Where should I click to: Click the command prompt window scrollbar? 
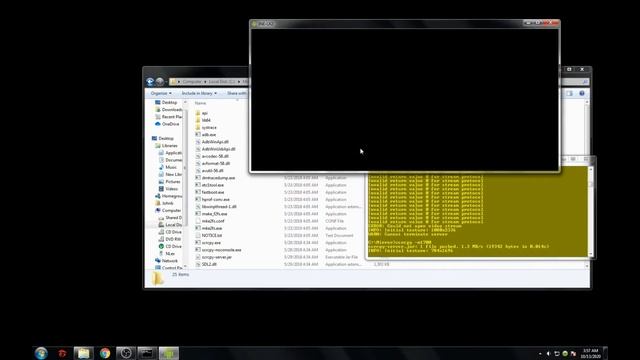click(x=591, y=211)
